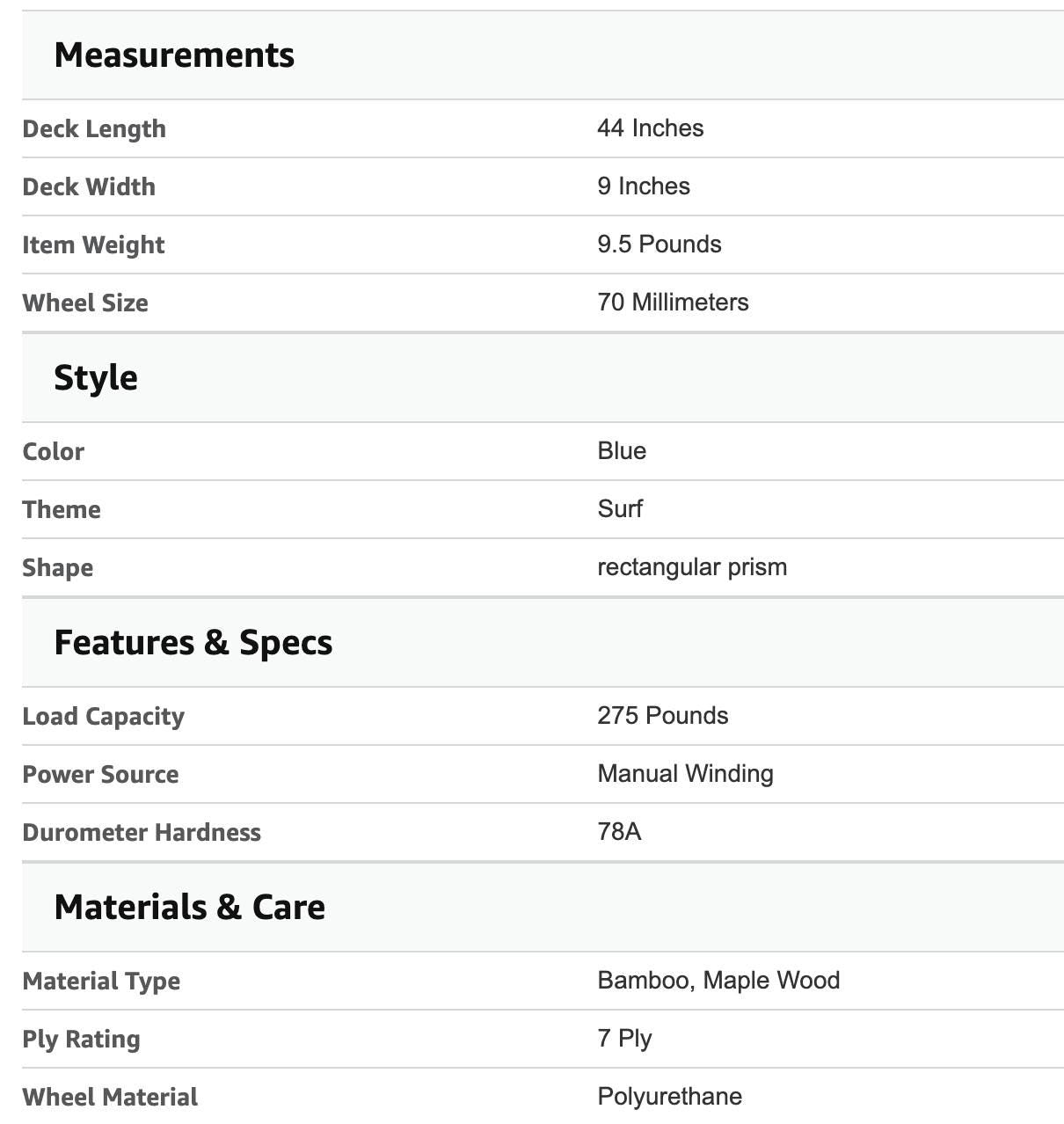This screenshot has height=1124, width=1064.
Task: Click the Deck Width row label
Action: [x=89, y=187]
